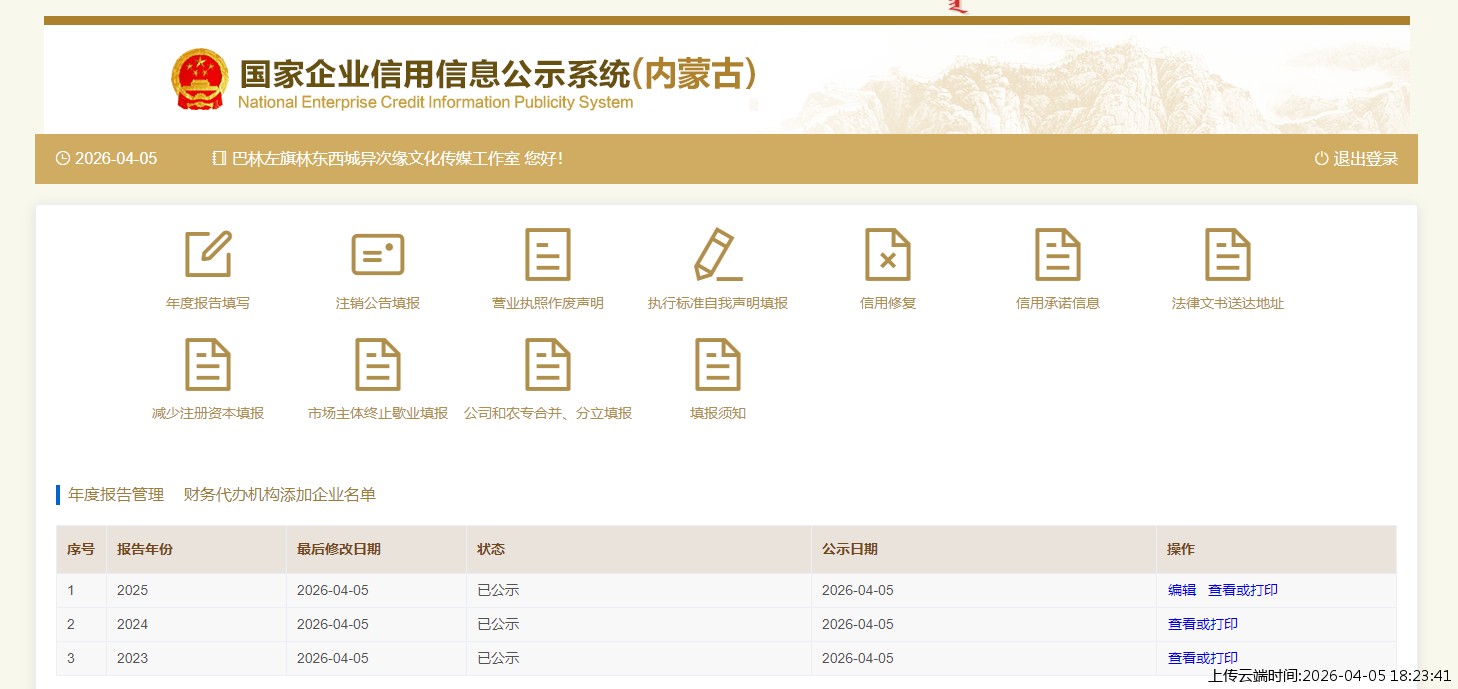This screenshot has width=1458, height=689.
Task: Click 查看或打印 for the 2023 report
Action: pyautogui.click(x=1203, y=658)
